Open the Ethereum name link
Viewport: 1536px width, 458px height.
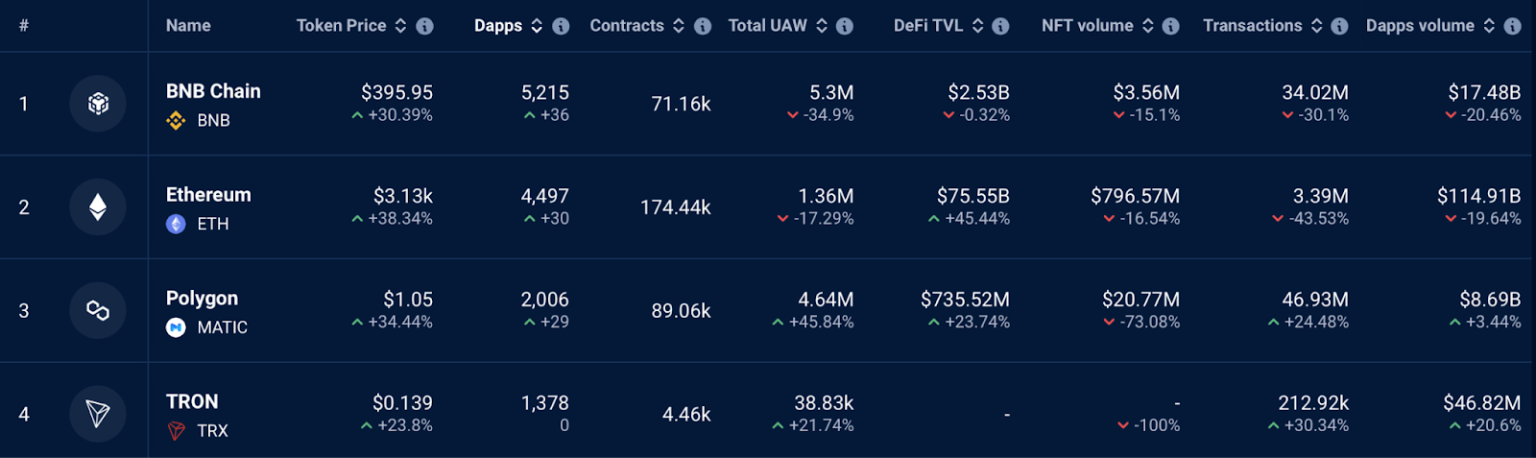(x=208, y=195)
